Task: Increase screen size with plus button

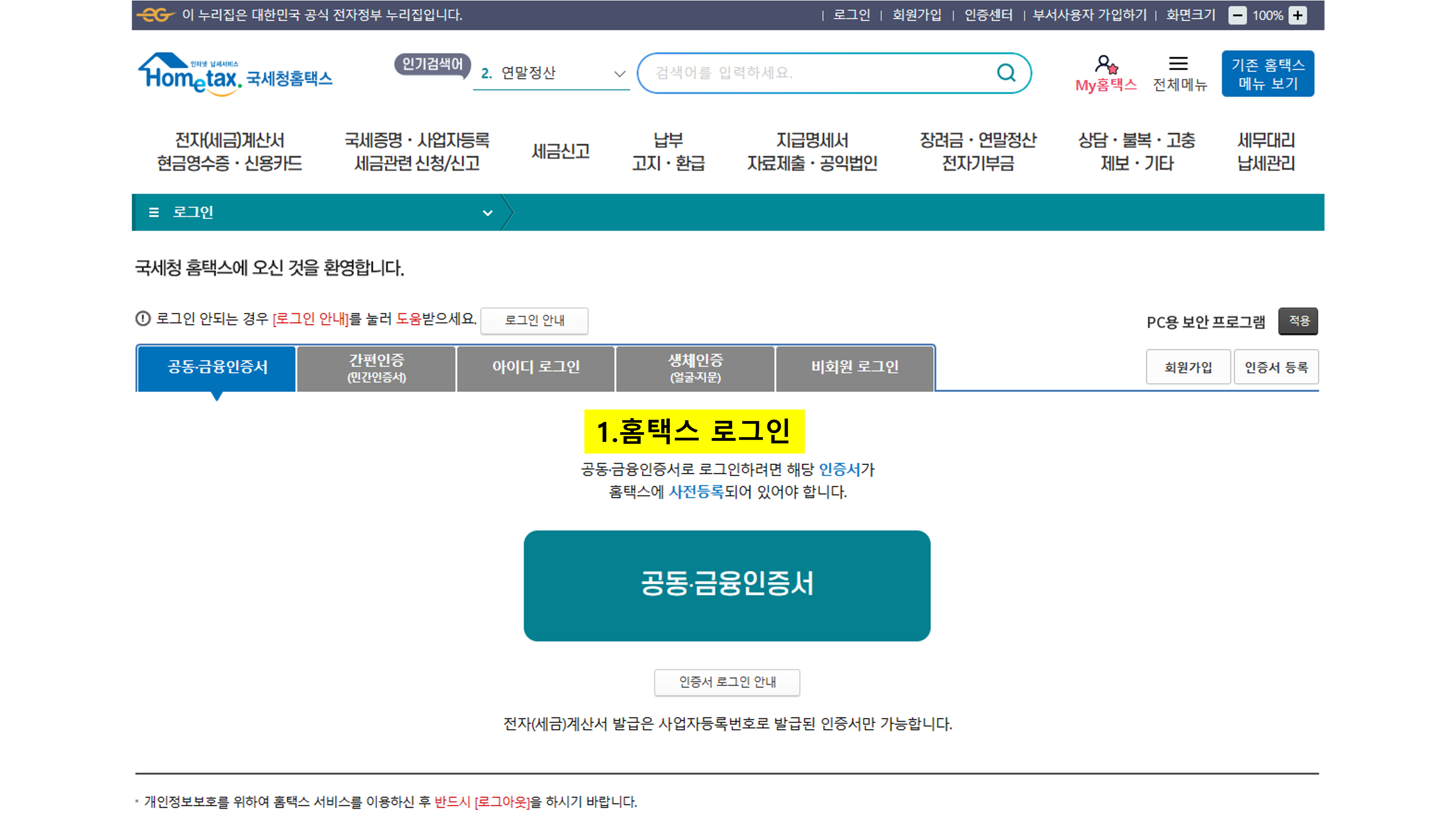Action: pyautogui.click(x=1298, y=15)
